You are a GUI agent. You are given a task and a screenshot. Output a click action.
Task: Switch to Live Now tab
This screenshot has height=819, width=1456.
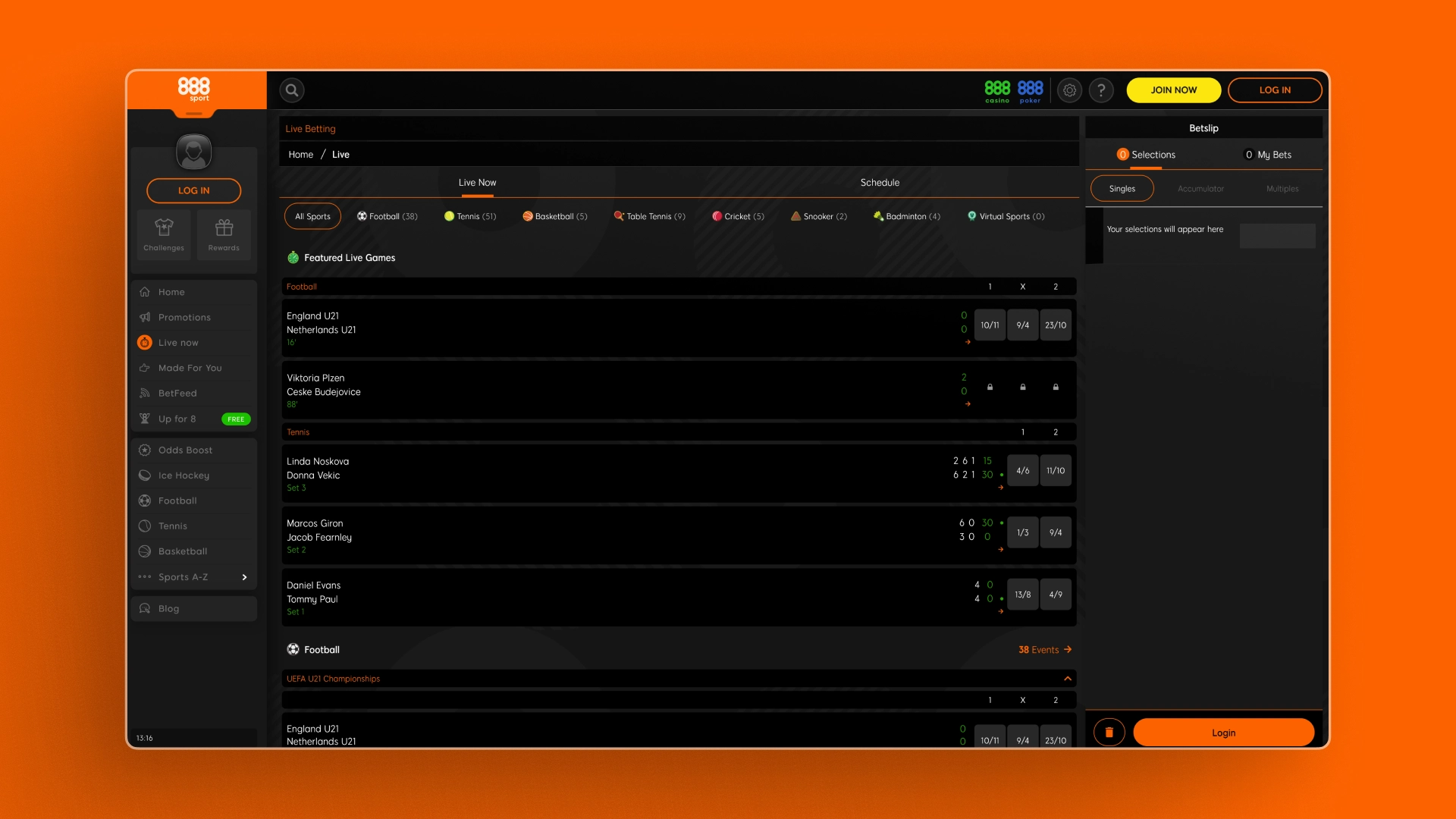point(477,183)
